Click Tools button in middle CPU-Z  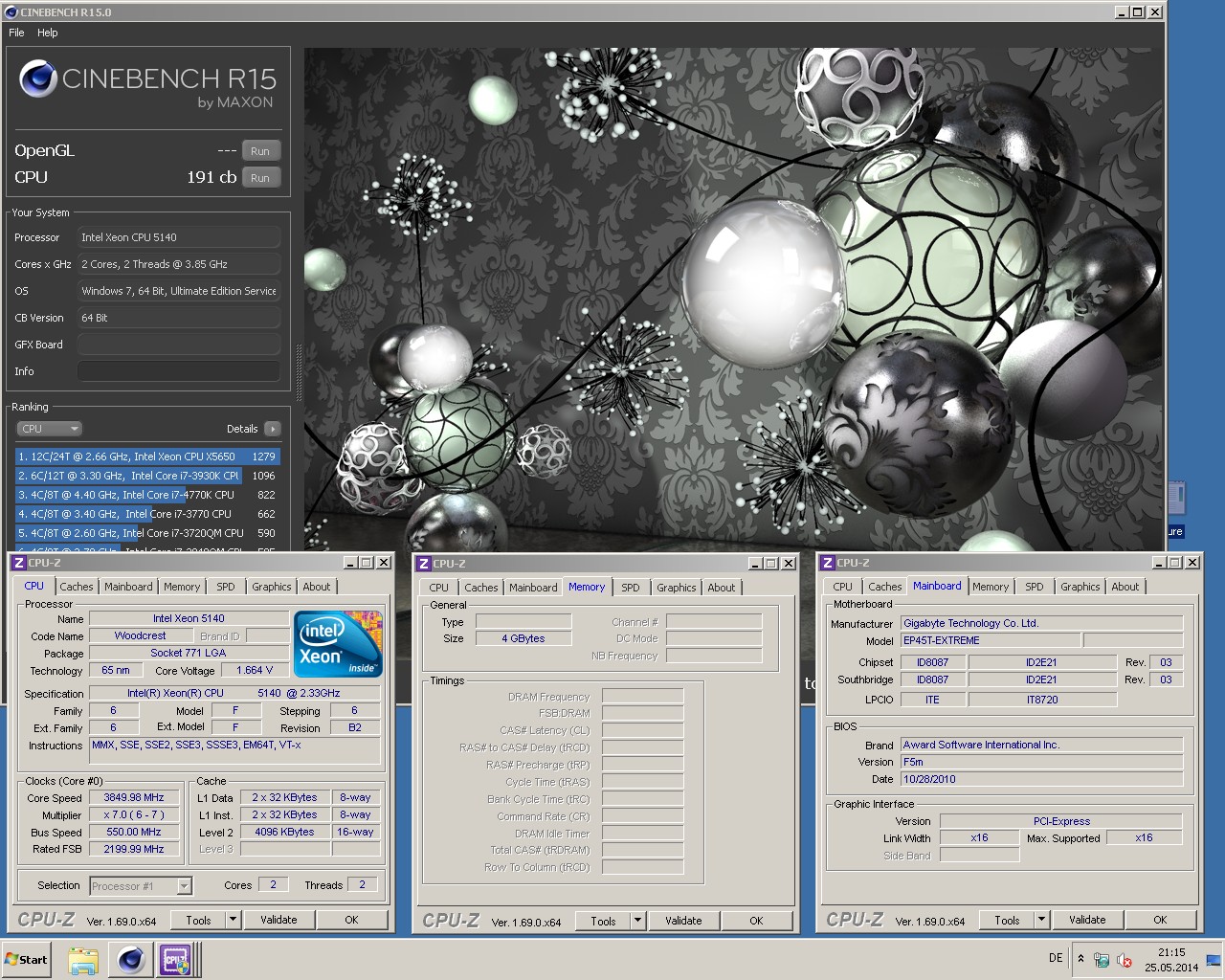(603, 921)
